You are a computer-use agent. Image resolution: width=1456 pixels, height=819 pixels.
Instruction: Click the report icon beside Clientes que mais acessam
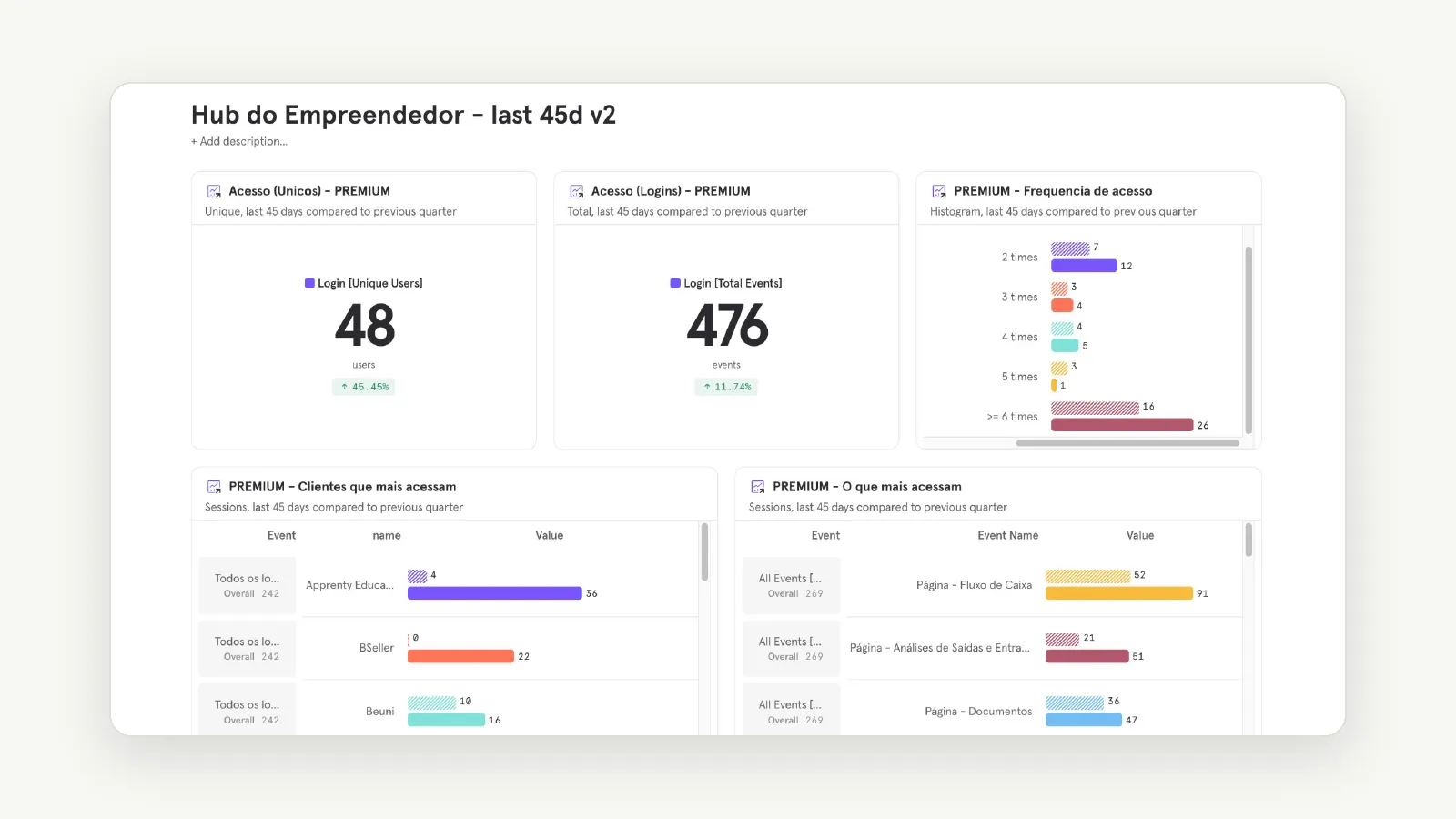pyautogui.click(x=214, y=487)
